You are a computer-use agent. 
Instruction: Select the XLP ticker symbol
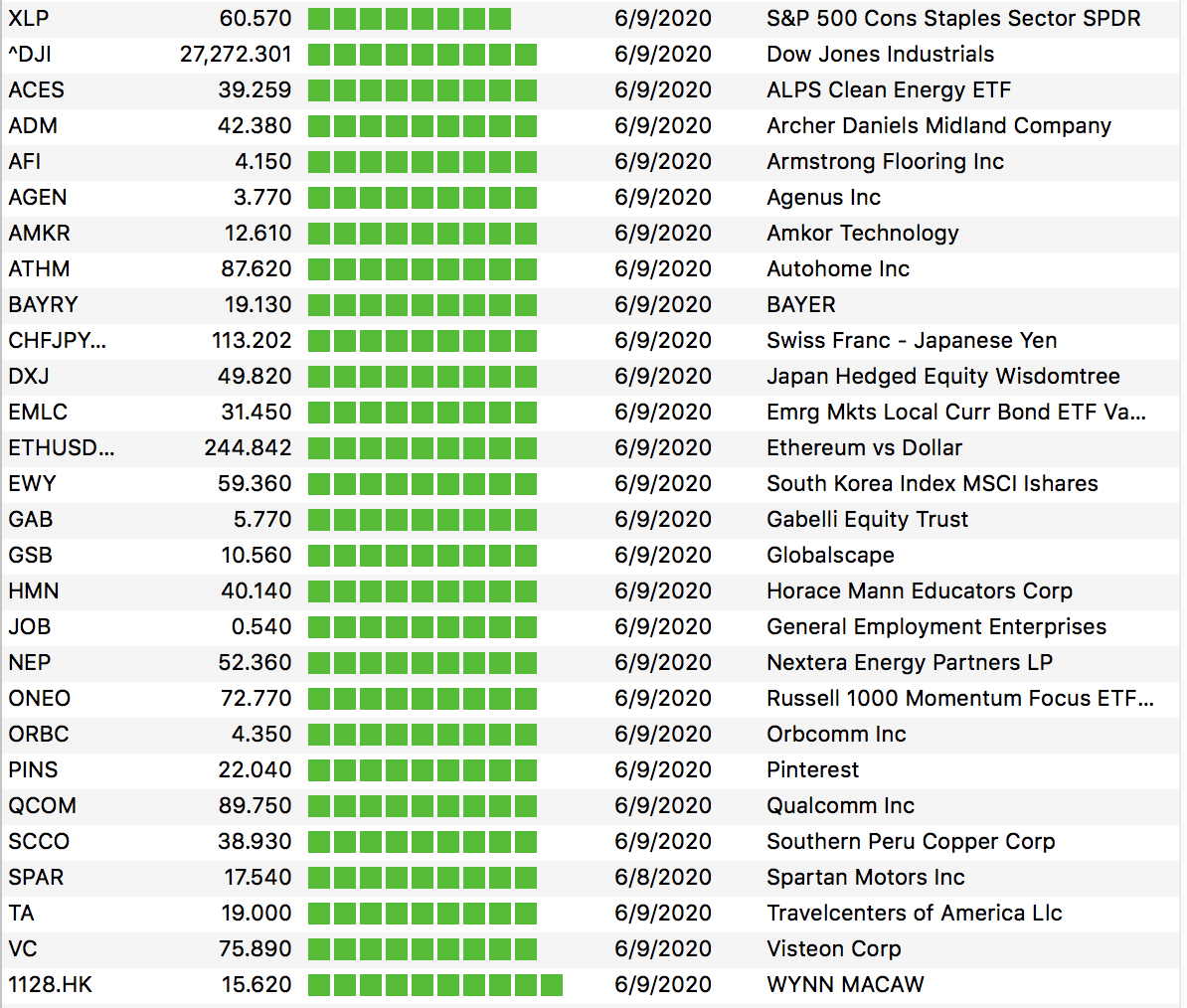29,18
